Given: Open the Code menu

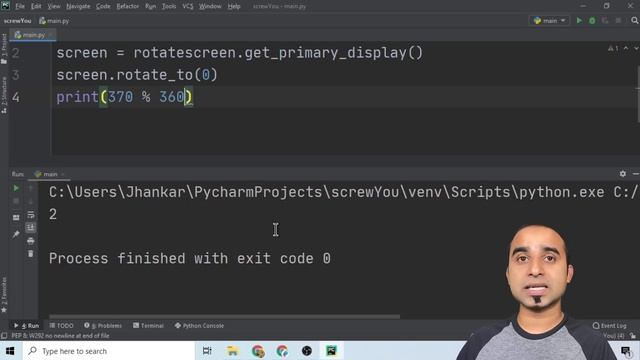Looking at the screenshot, I should [x=103, y=6].
